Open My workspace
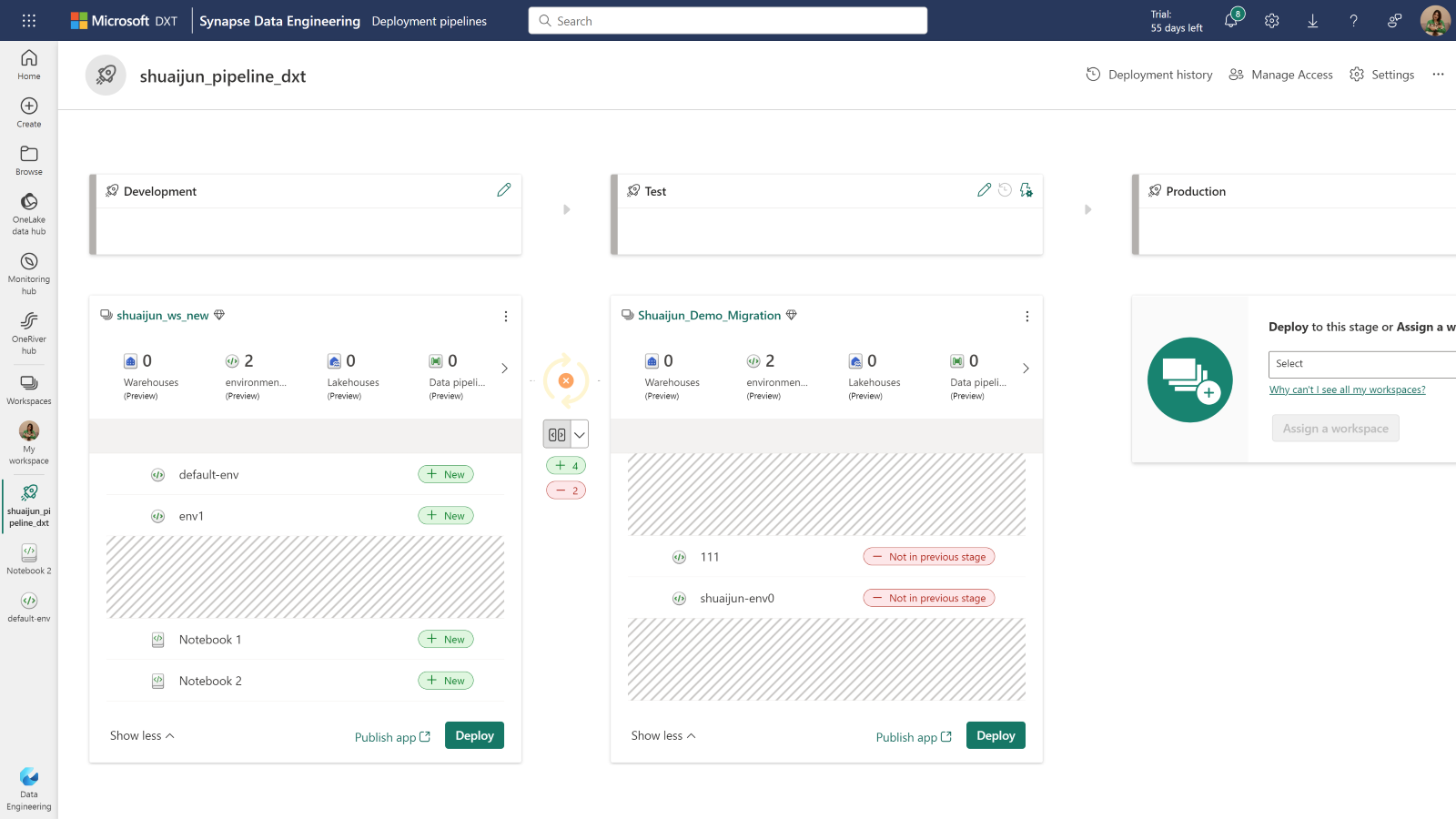 pyautogui.click(x=29, y=443)
